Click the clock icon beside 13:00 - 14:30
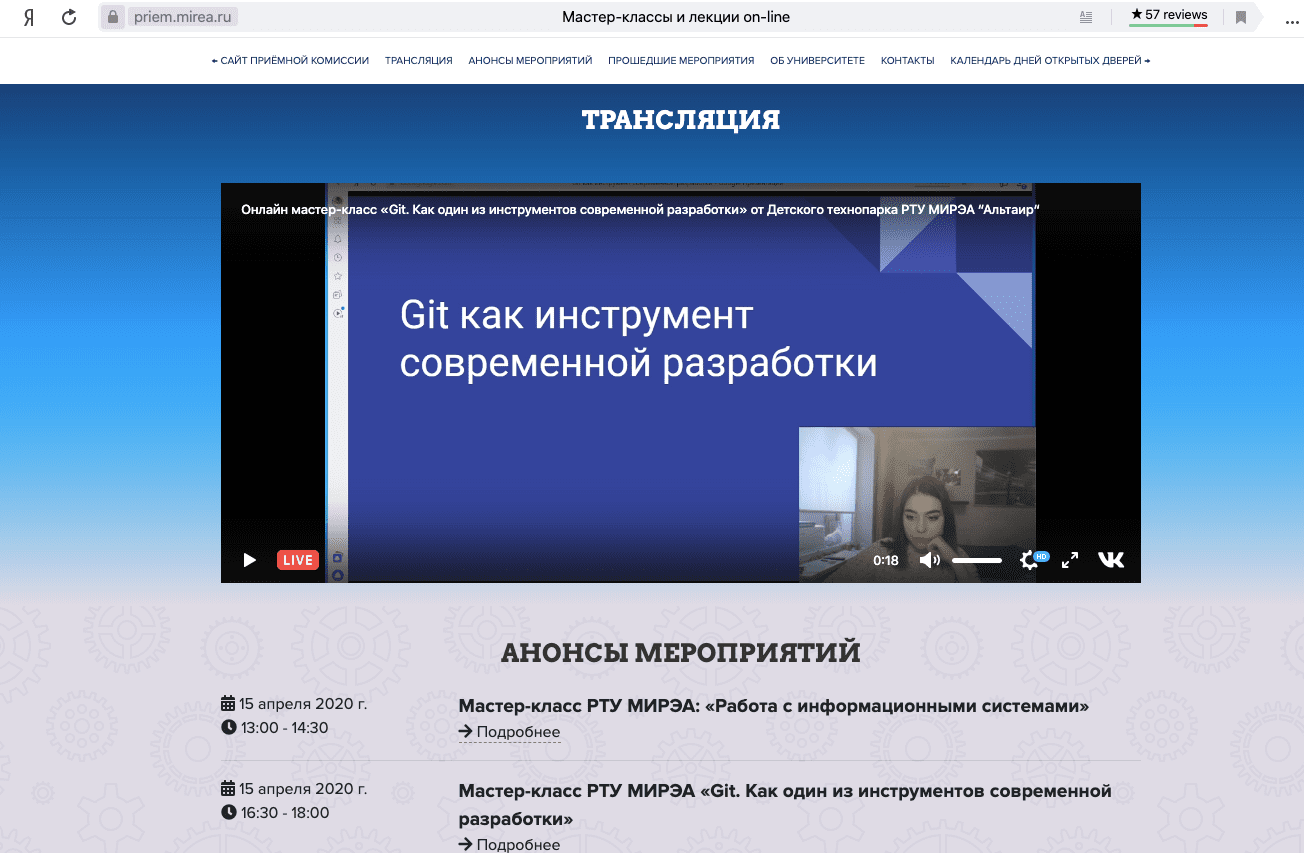This screenshot has width=1304, height=853. point(228,727)
